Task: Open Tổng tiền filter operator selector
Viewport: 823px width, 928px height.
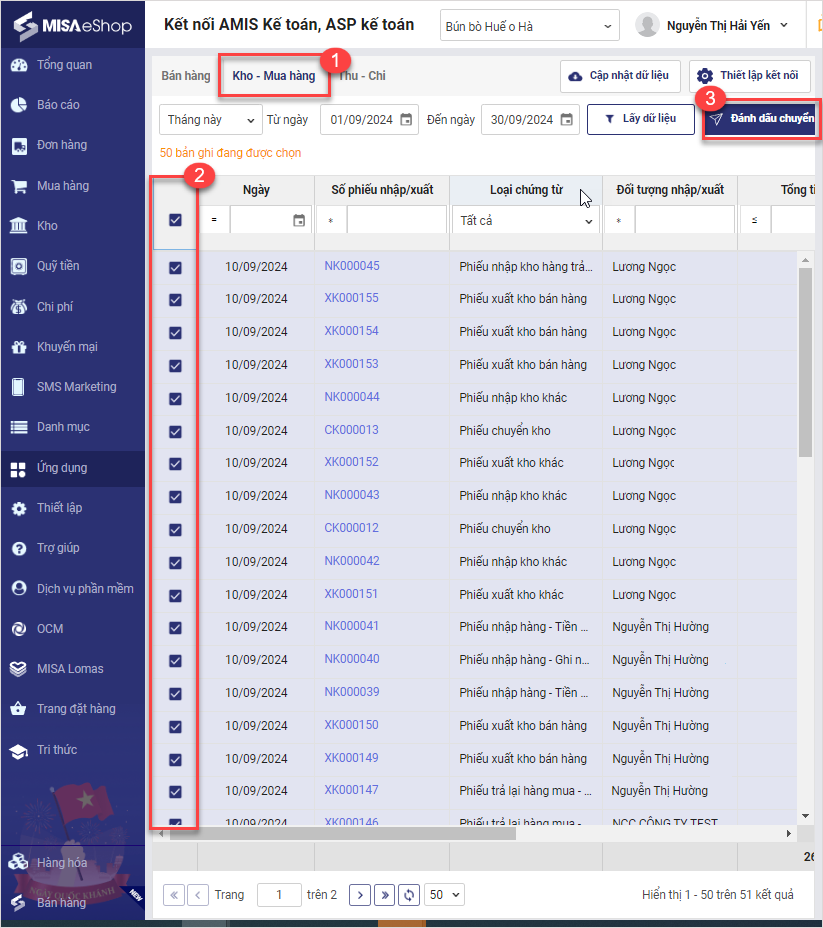Action: click(x=754, y=220)
